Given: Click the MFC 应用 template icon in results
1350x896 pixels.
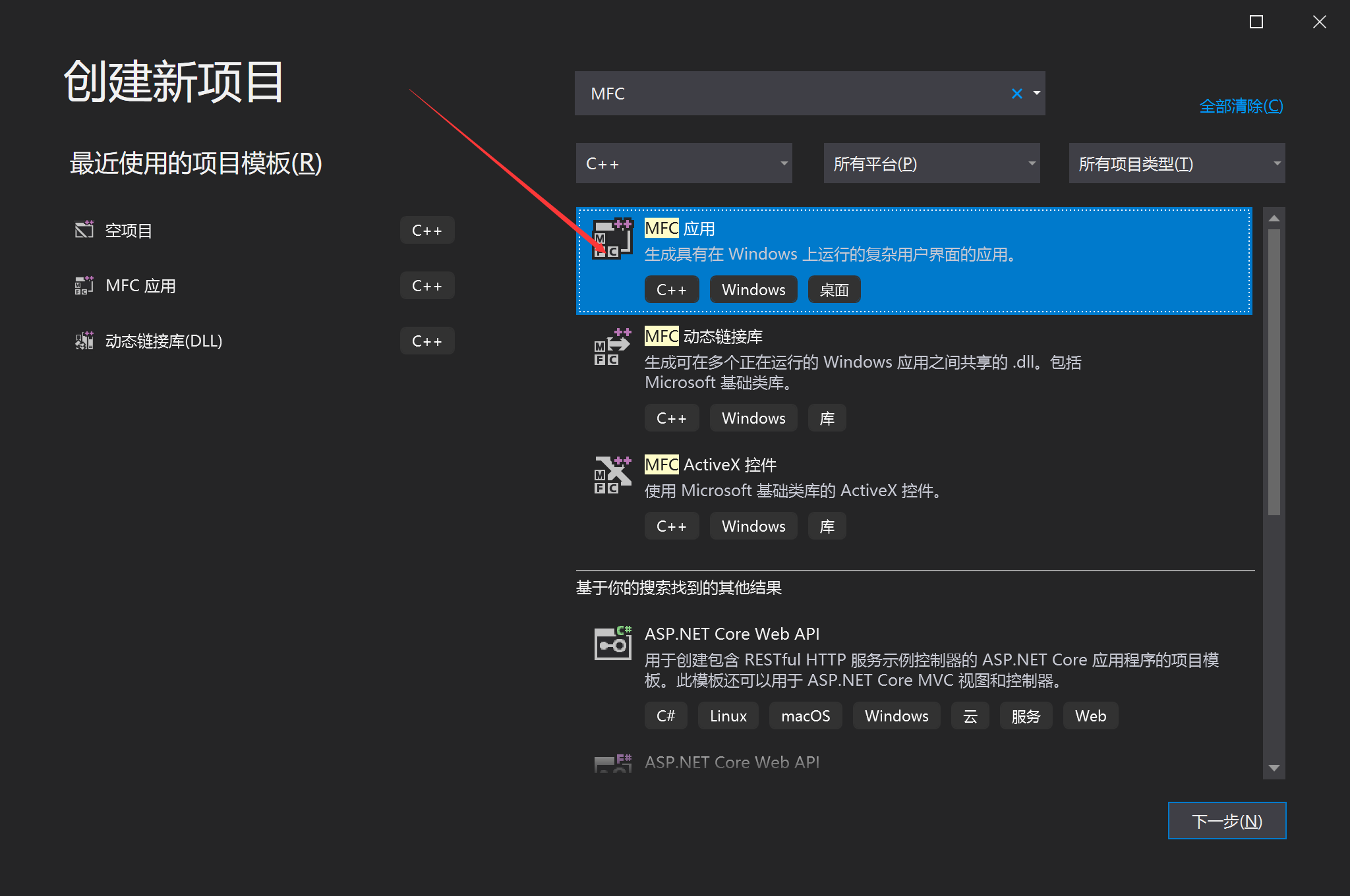Looking at the screenshot, I should click(612, 238).
